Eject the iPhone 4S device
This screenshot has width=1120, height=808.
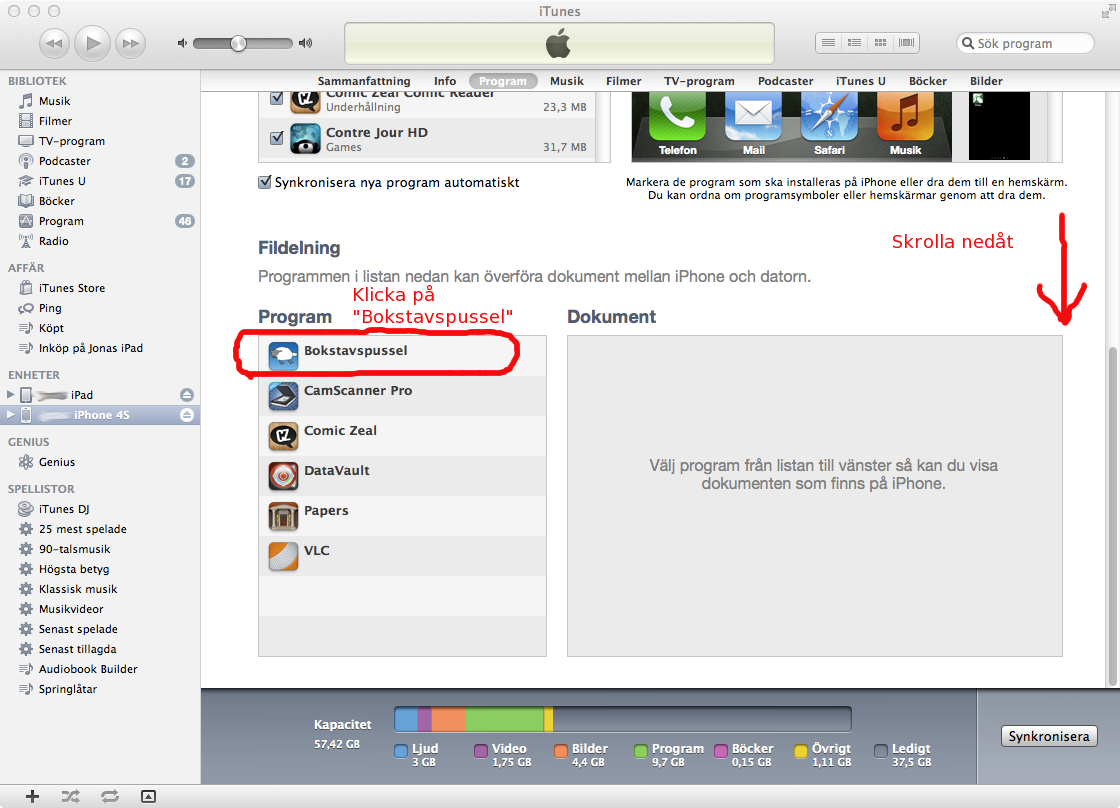point(186,415)
